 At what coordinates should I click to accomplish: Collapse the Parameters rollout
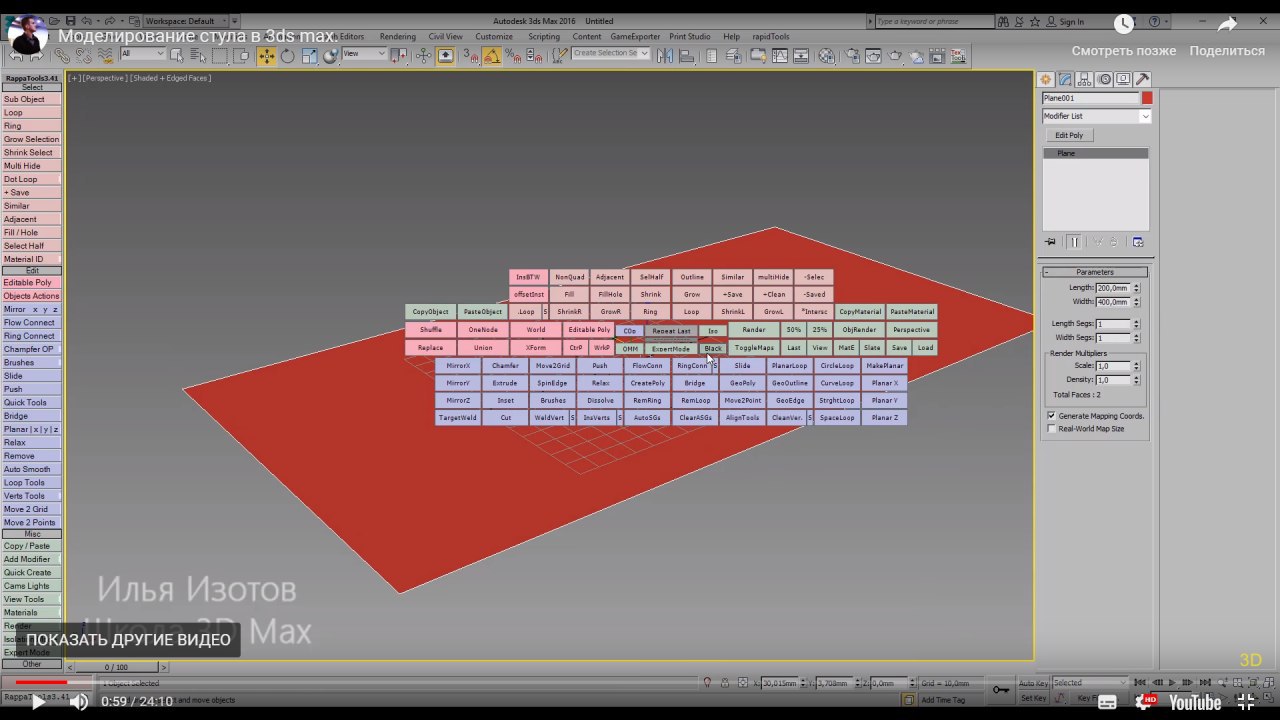[x=1095, y=272]
